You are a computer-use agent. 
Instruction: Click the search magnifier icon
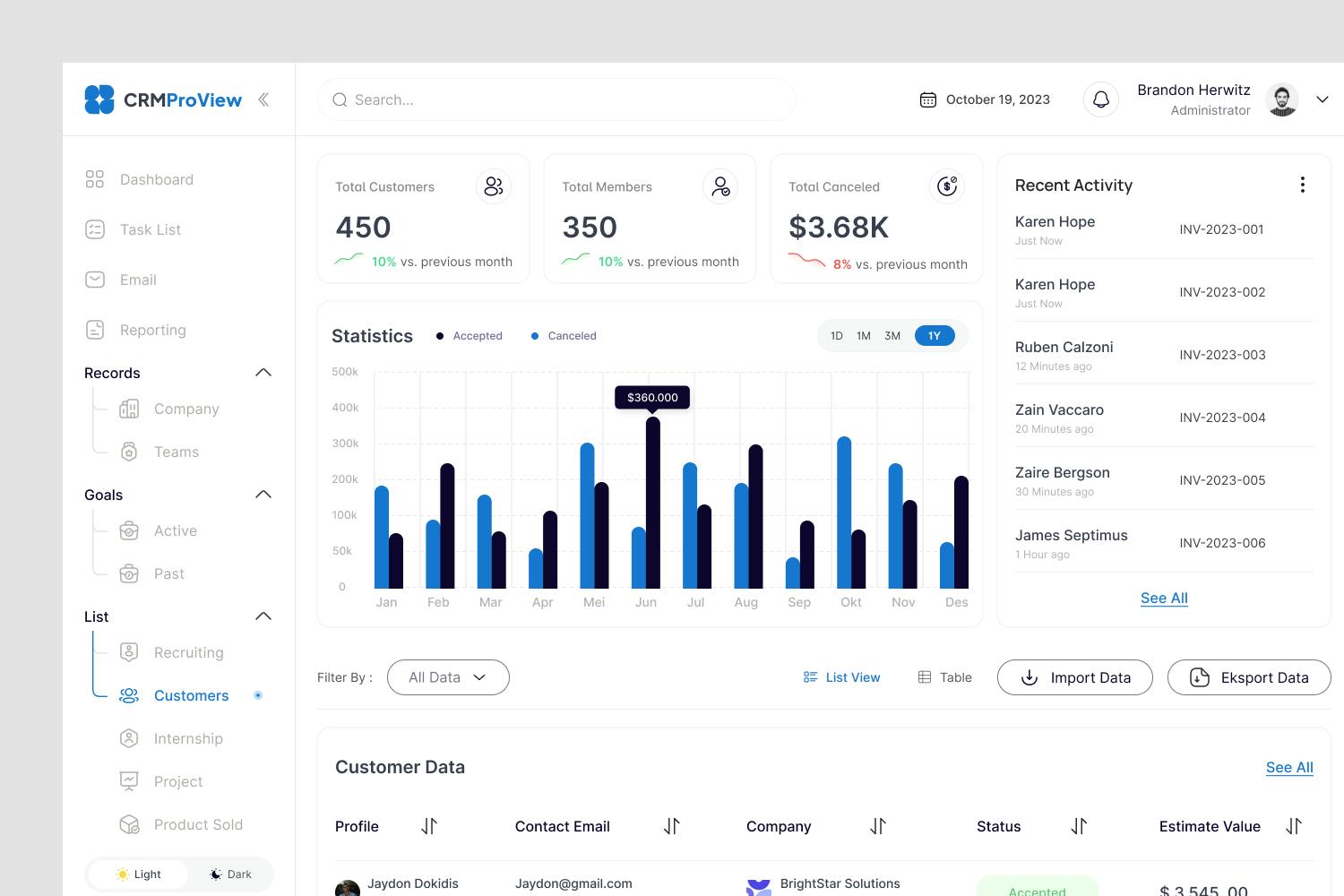[340, 99]
